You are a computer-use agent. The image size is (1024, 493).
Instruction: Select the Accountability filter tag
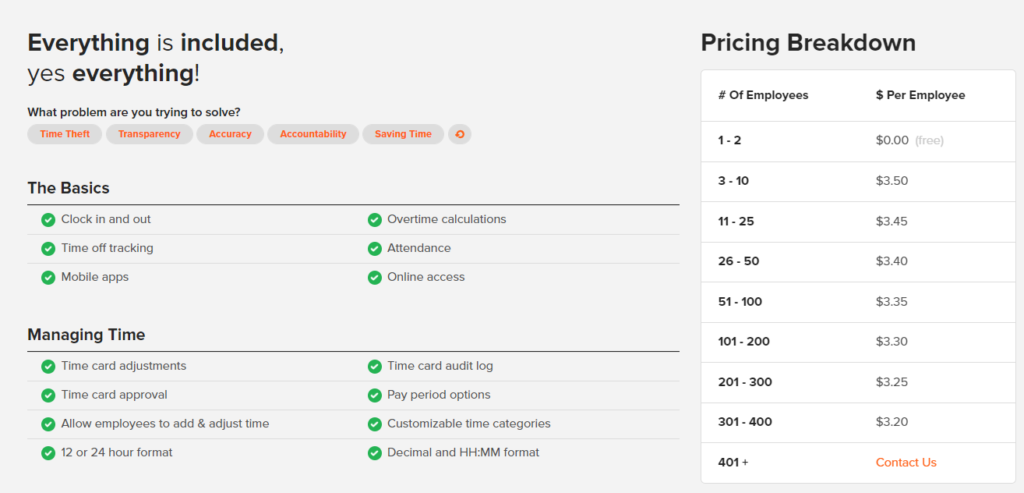click(x=313, y=134)
